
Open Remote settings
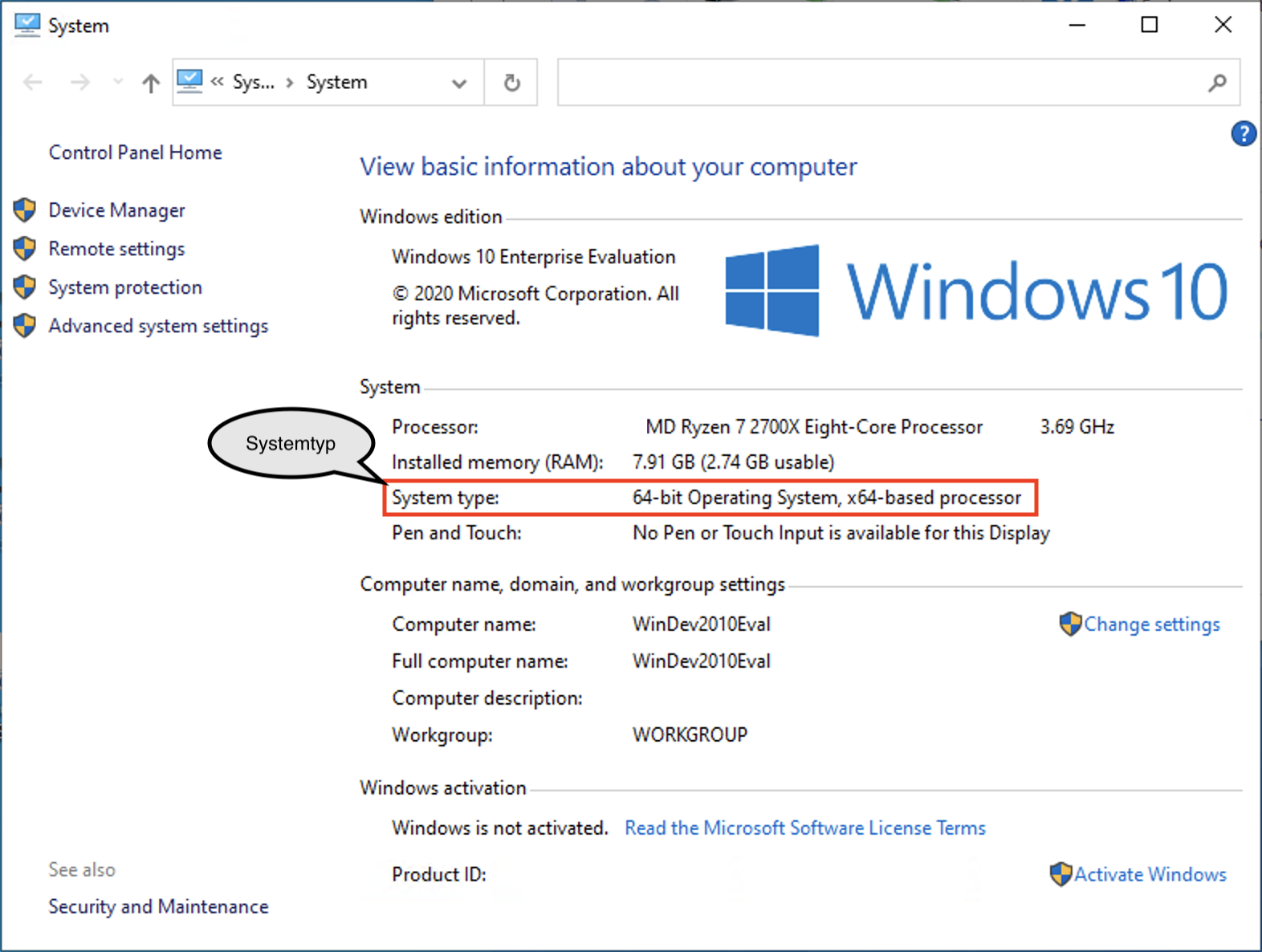pyautogui.click(x=116, y=249)
